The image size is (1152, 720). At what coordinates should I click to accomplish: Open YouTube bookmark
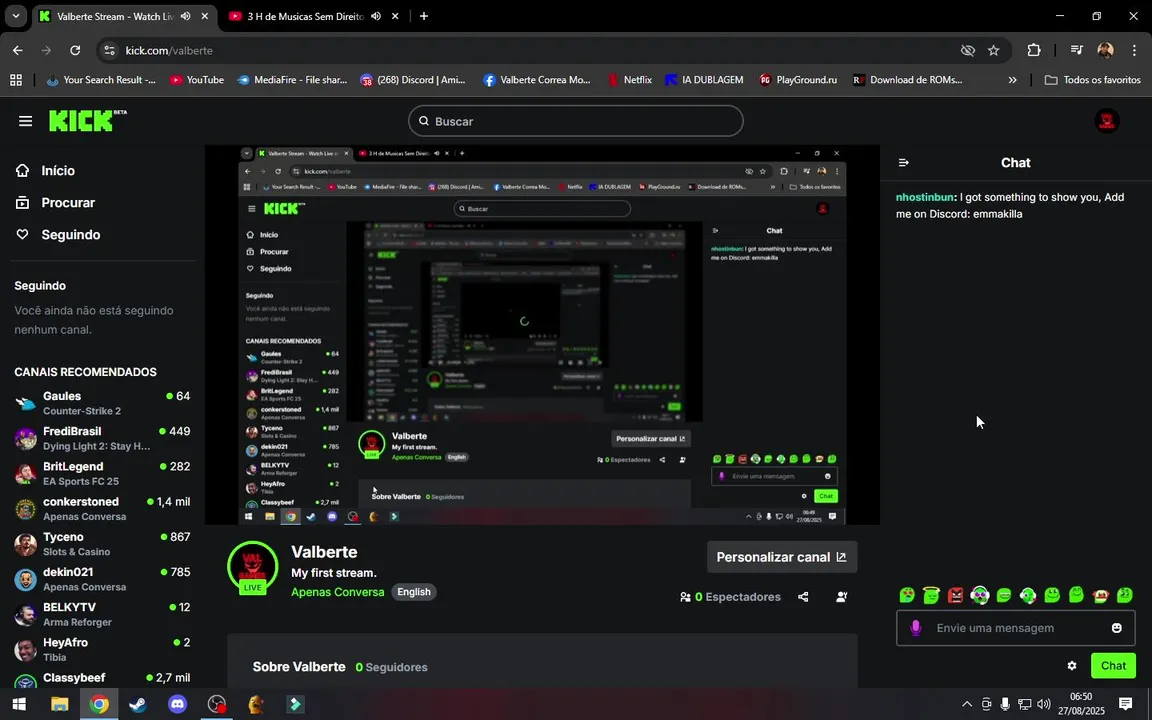196,79
